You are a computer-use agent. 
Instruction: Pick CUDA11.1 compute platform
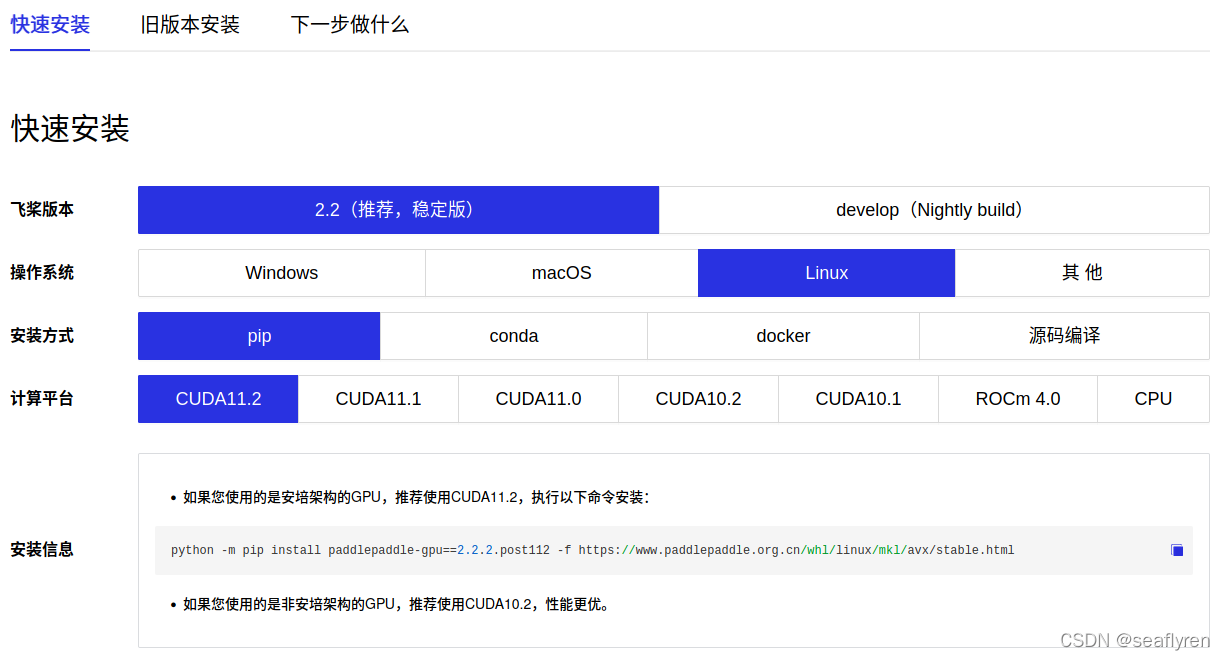tap(378, 399)
